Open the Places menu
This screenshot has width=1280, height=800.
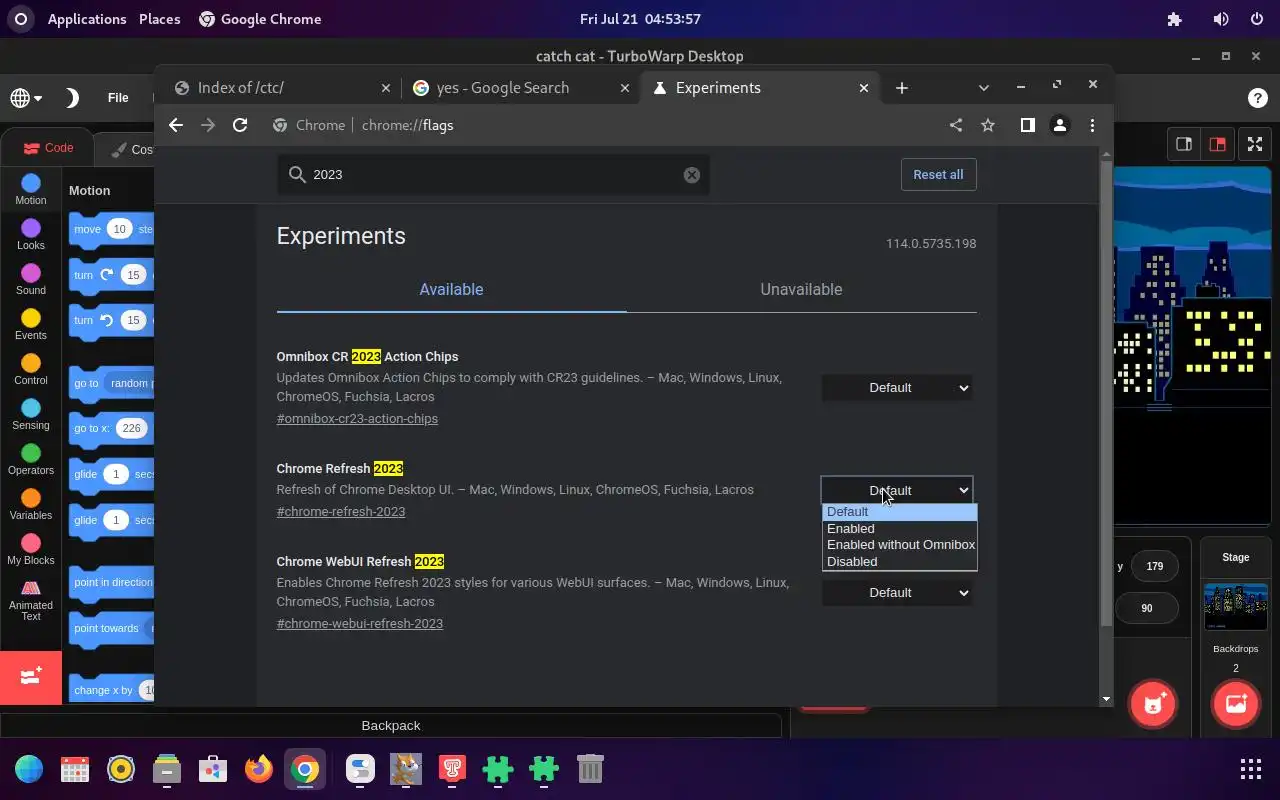click(160, 19)
